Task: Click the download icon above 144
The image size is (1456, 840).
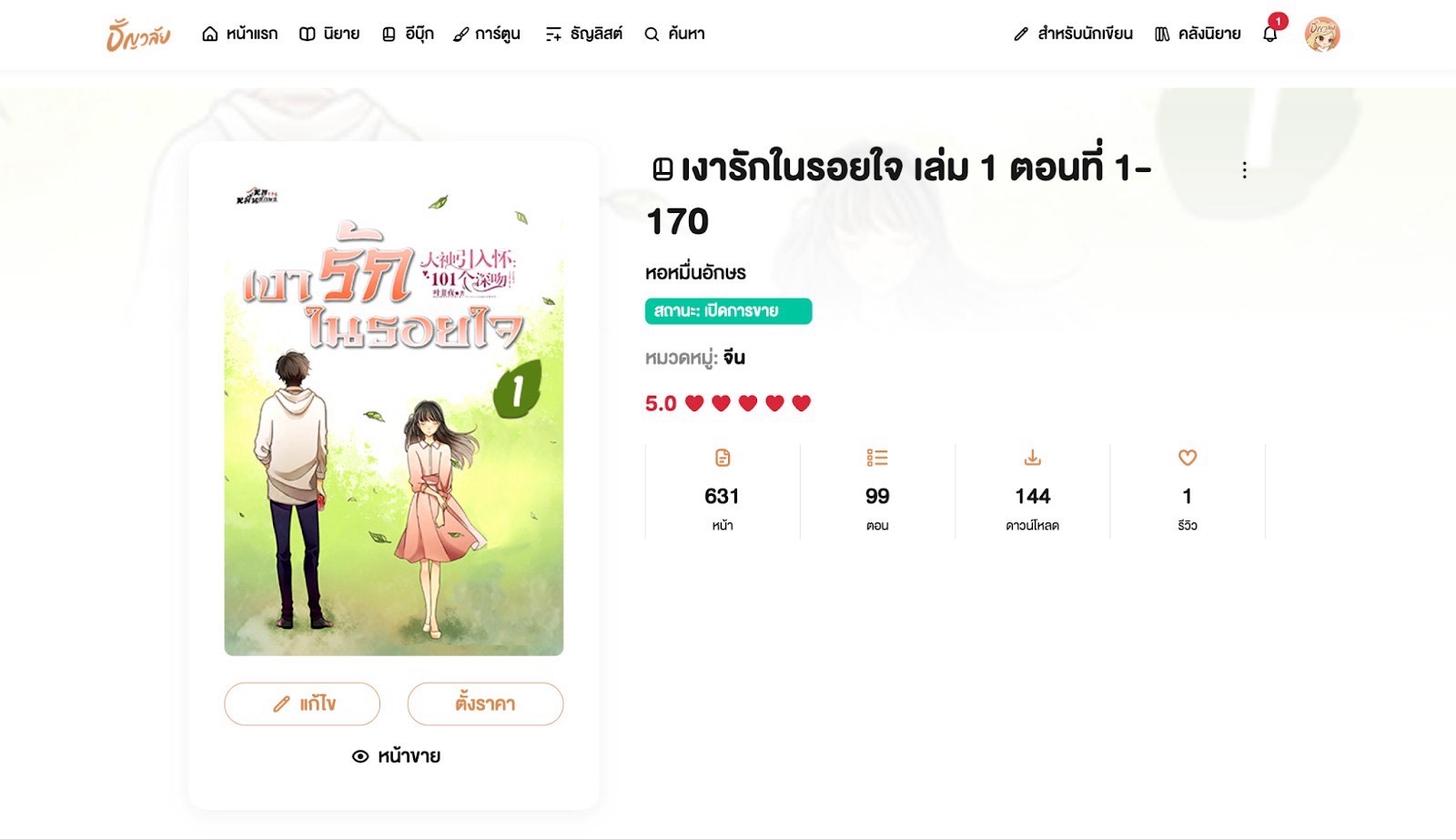Action: click(1032, 457)
